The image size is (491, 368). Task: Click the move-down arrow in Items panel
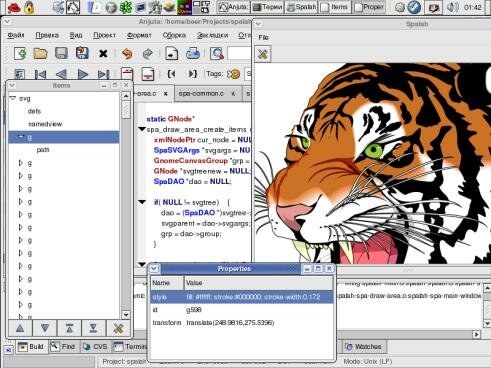[45, 328]
